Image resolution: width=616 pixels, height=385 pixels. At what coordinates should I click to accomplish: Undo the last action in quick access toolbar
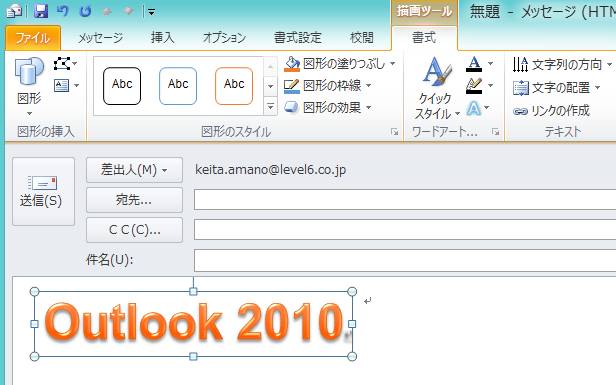tap(62, 11)
